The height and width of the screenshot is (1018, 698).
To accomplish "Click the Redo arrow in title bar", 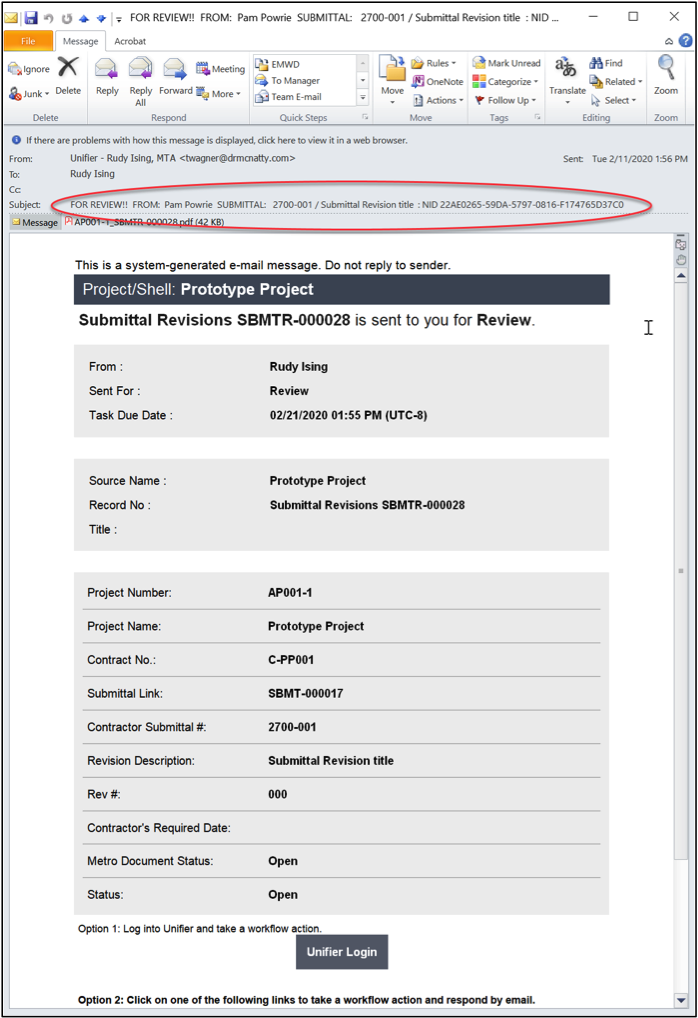I will 66,18.
